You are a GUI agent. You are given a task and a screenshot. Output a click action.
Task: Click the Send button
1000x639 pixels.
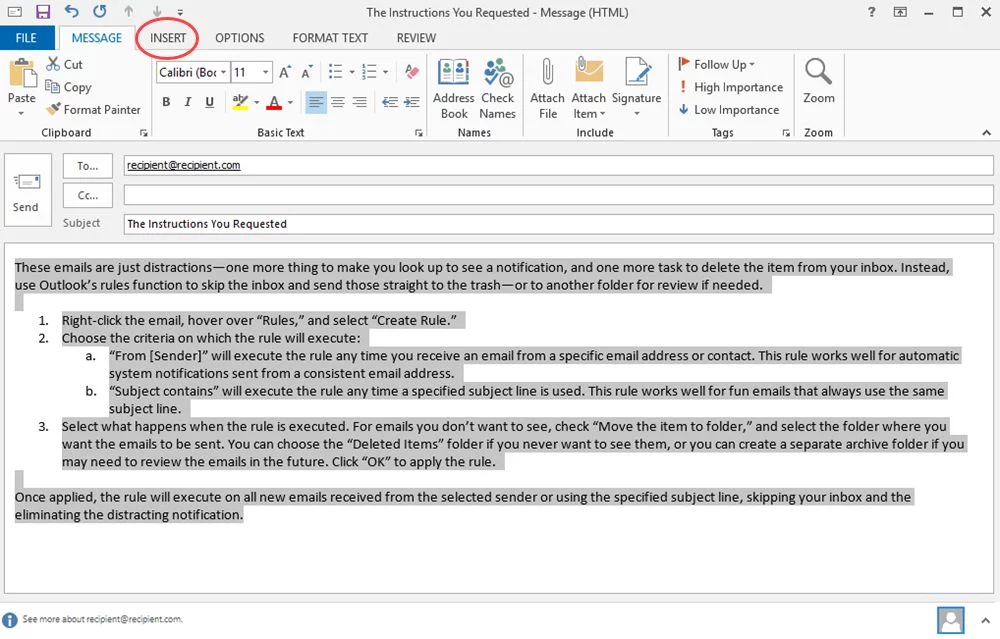(x=27, y=190)
